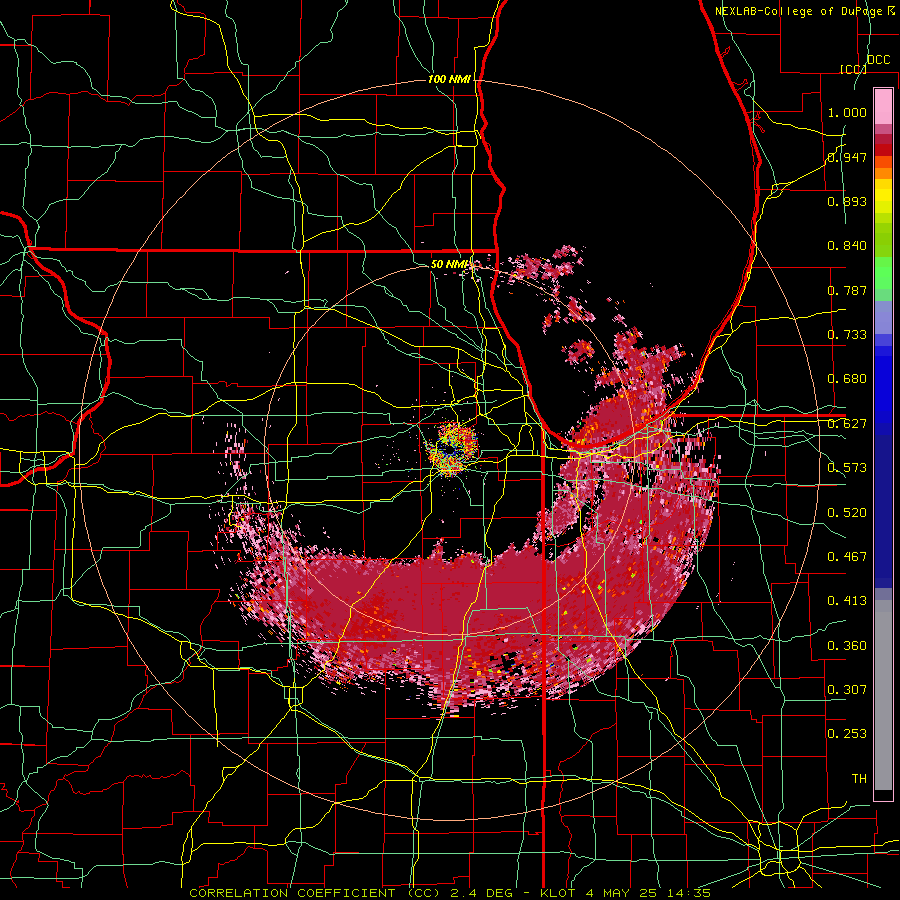Click the 0.893 scale value
Screen dimensions: 900x900
[x=847, y=201]
